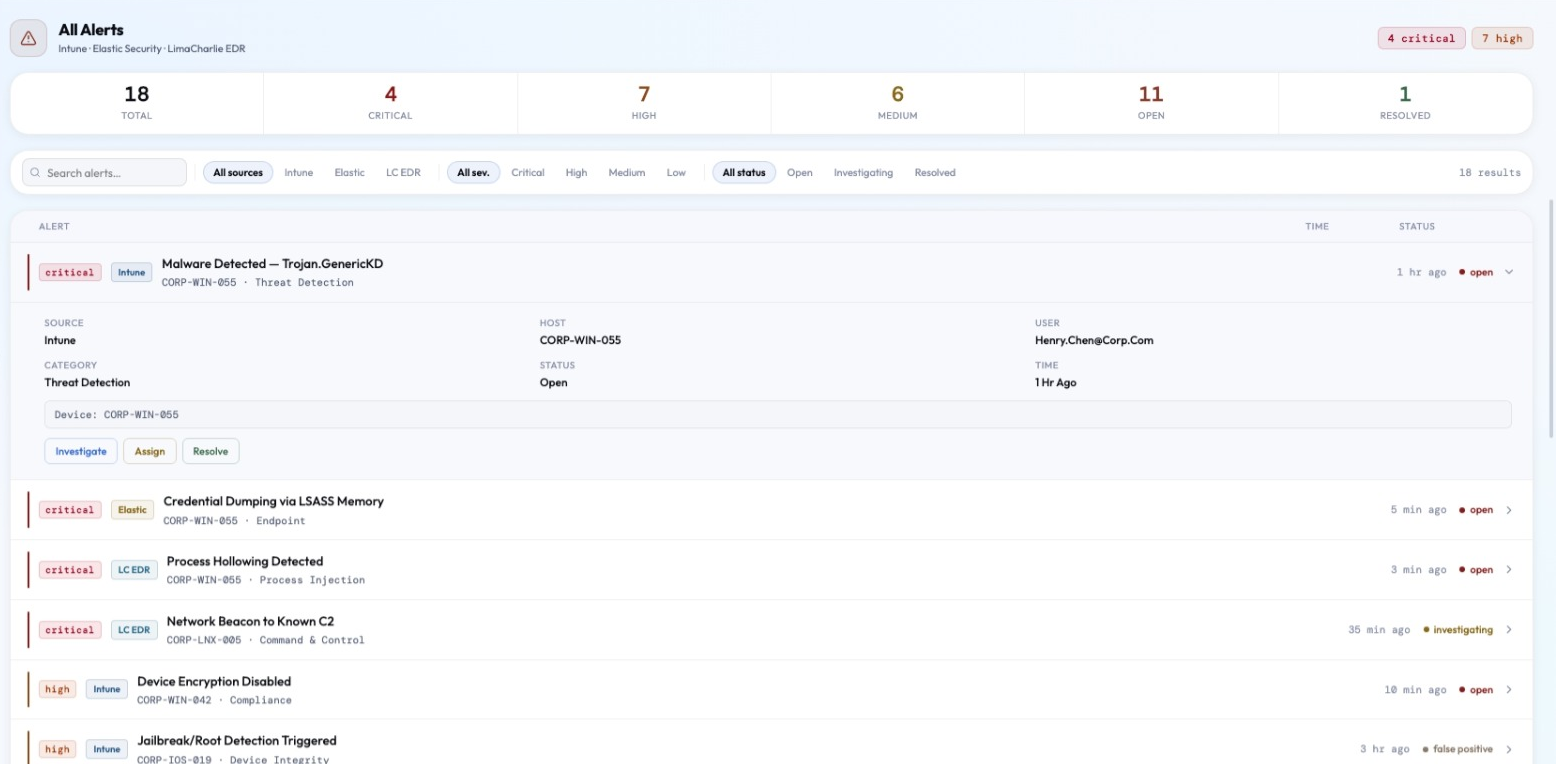Click the Search alerts input field
Viewport: 1556px width, 764px height.
pos(104,173)
